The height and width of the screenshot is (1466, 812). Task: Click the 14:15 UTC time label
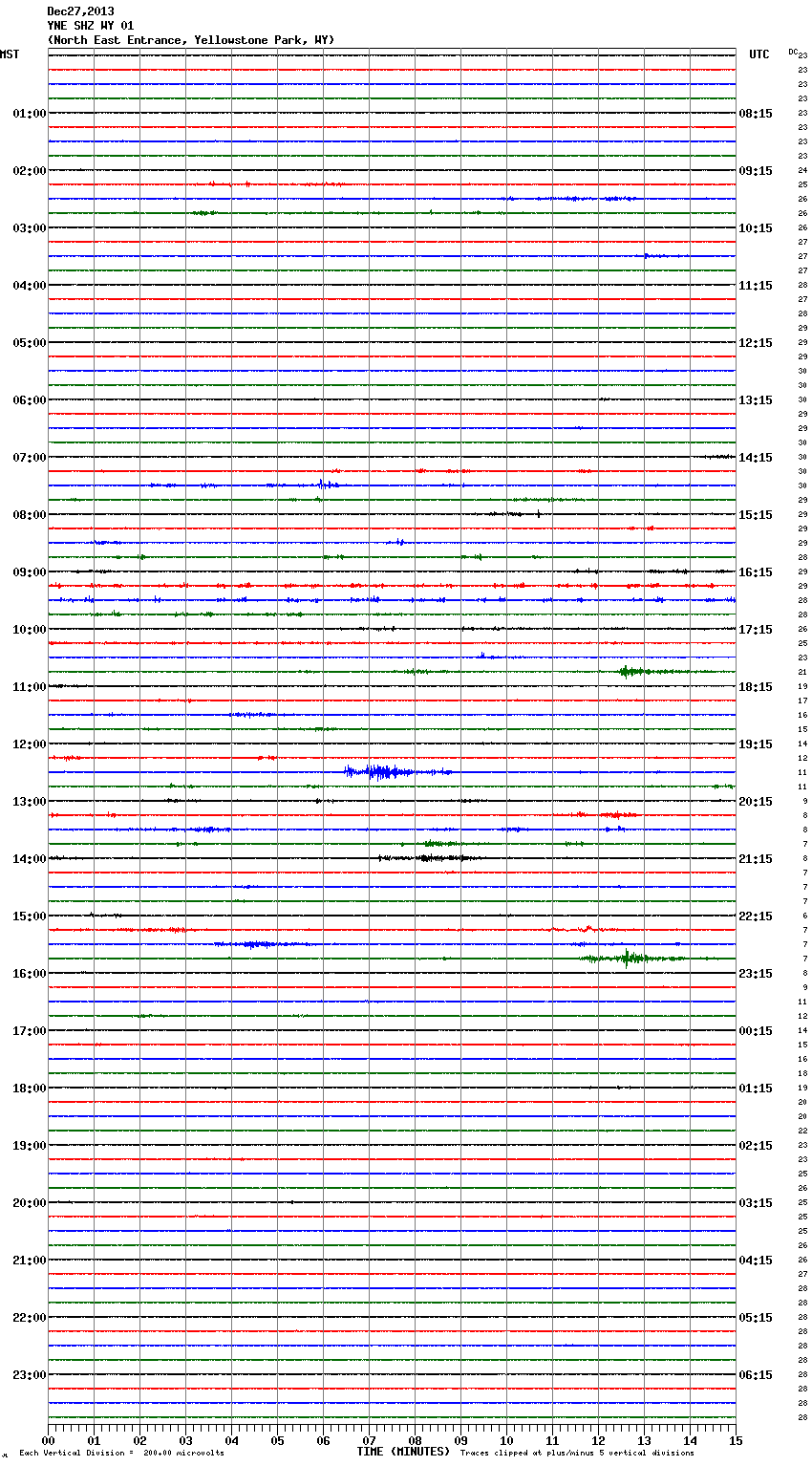click(x=756, y=458)
